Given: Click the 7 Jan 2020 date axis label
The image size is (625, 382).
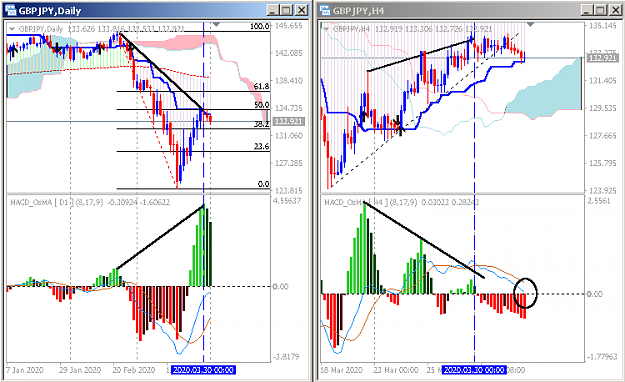Looking at the screenshot, I should tap(25, 370).
